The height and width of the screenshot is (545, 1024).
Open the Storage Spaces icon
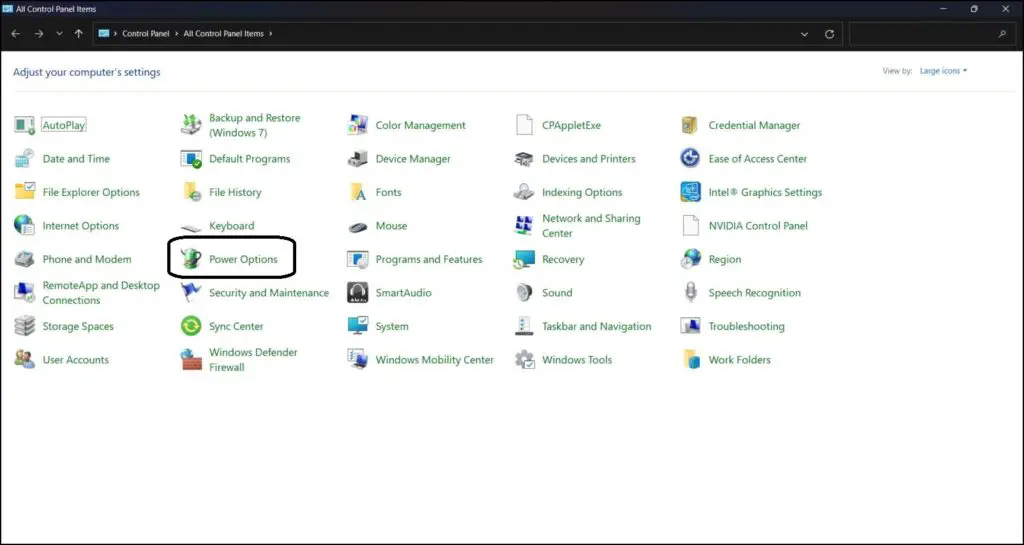25,327
